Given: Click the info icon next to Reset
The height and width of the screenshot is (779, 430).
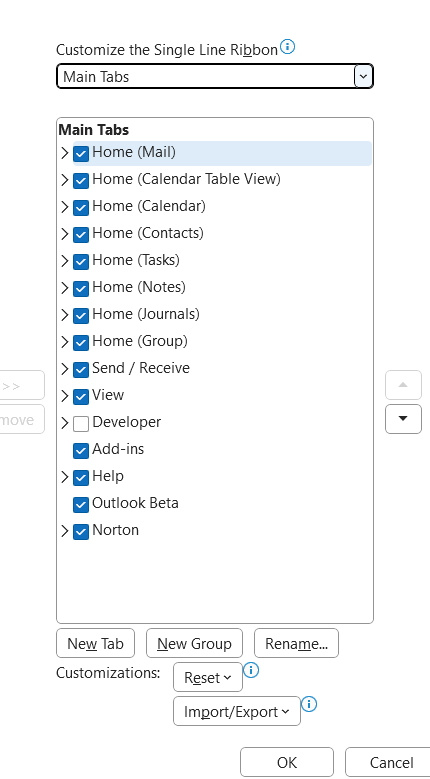Looking at the screenshot, I should tap(251, 670).
